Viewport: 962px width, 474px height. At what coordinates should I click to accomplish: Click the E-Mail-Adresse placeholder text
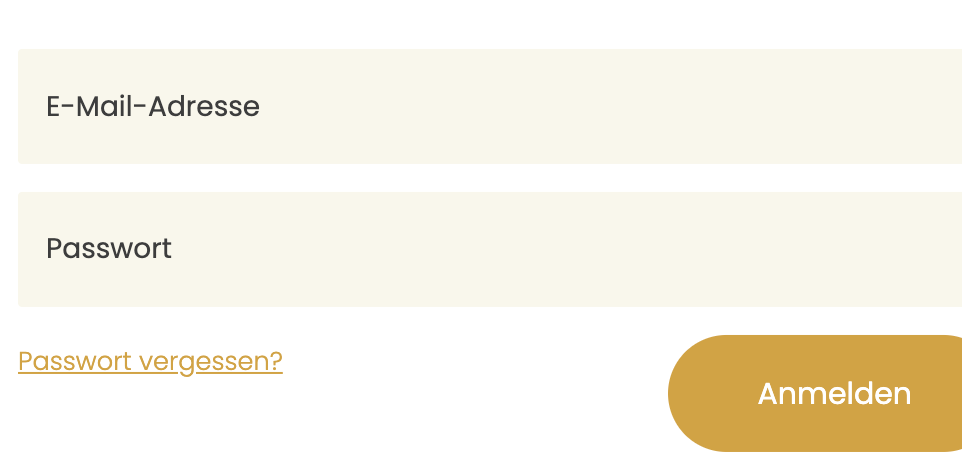coord(153,106)
